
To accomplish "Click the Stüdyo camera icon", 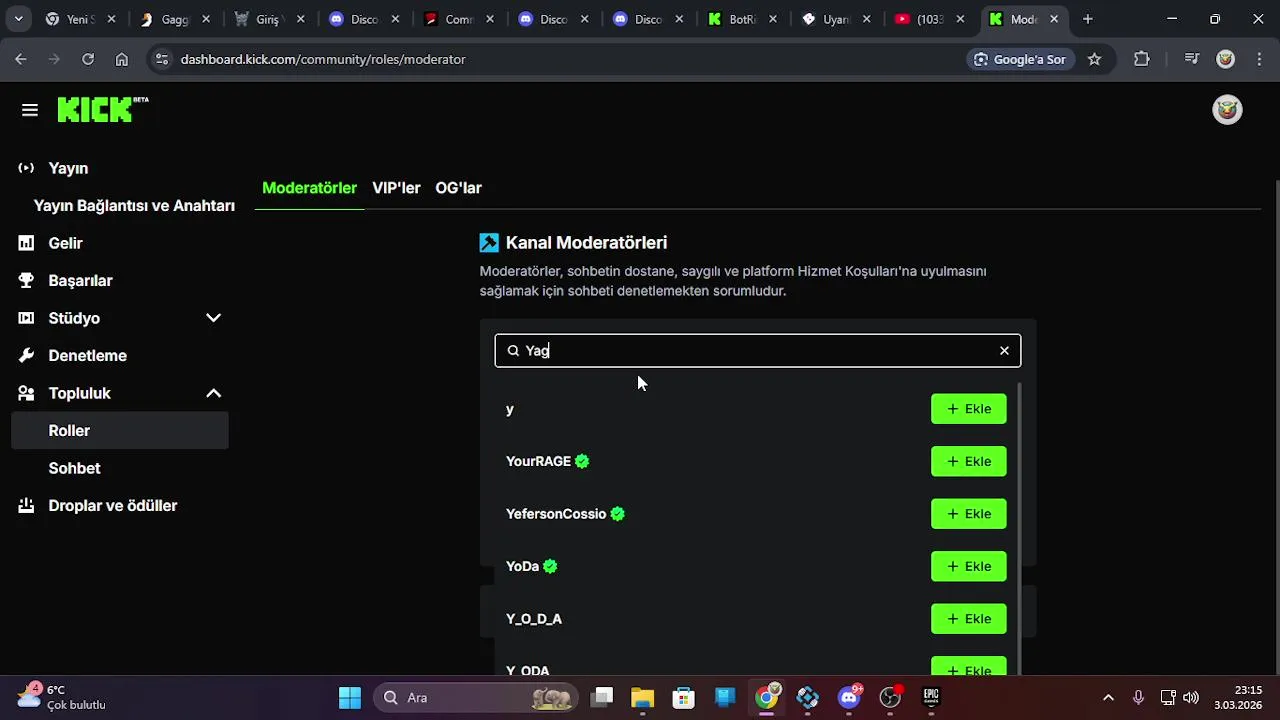I will pos(26,318).
